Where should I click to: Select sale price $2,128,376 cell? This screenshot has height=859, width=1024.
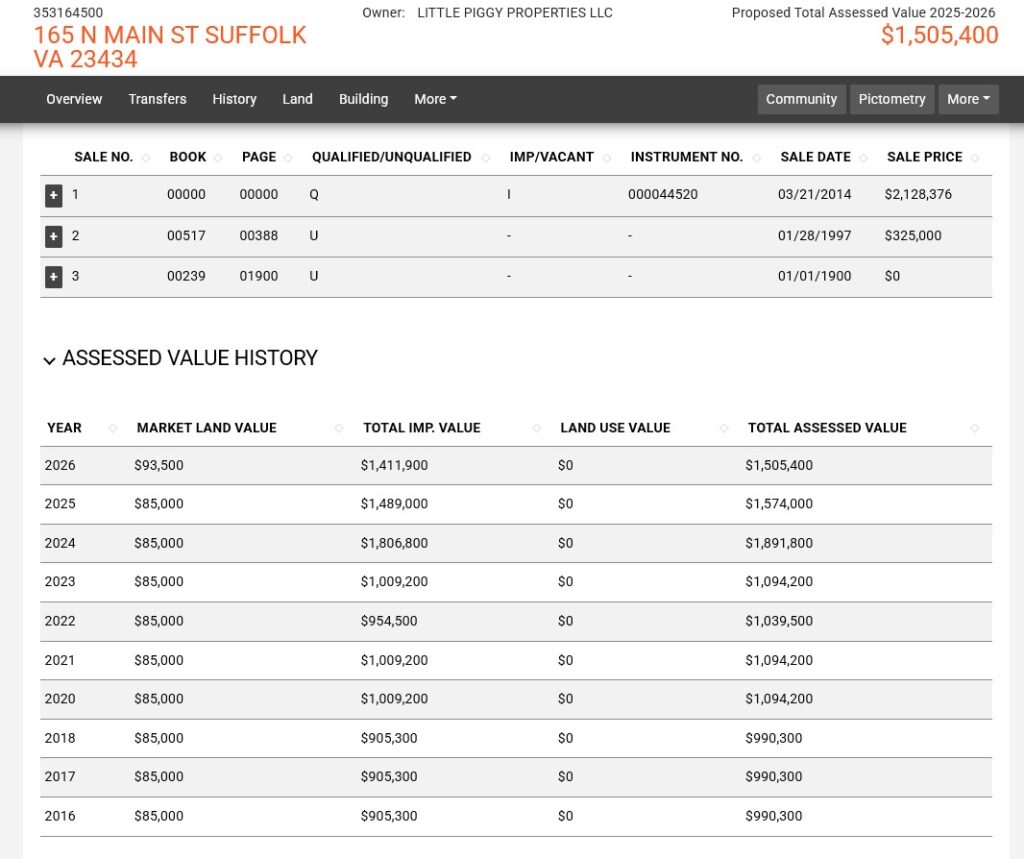tap(918, 195)
